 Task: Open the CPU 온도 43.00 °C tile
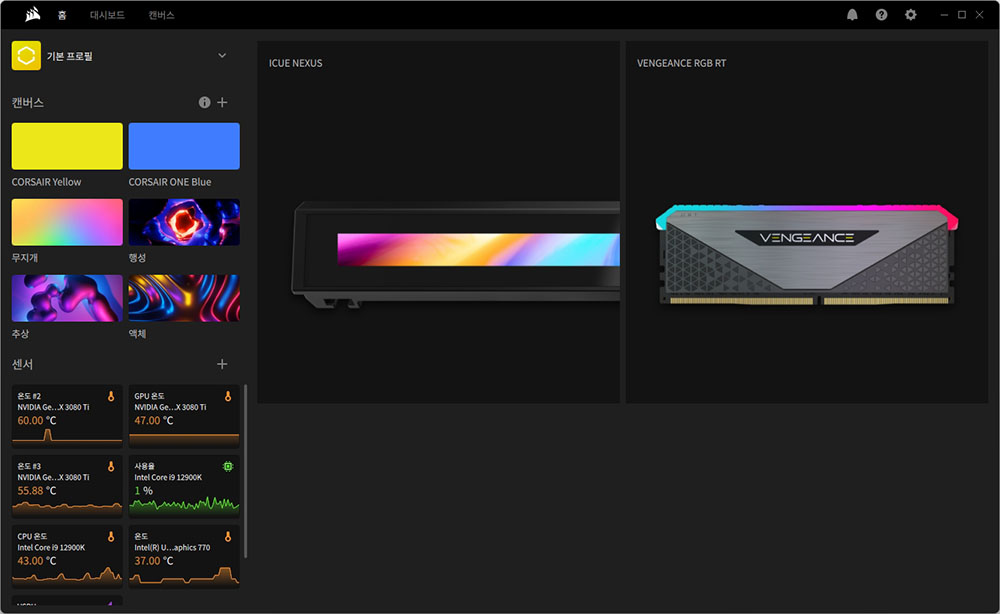pos(67,556)
